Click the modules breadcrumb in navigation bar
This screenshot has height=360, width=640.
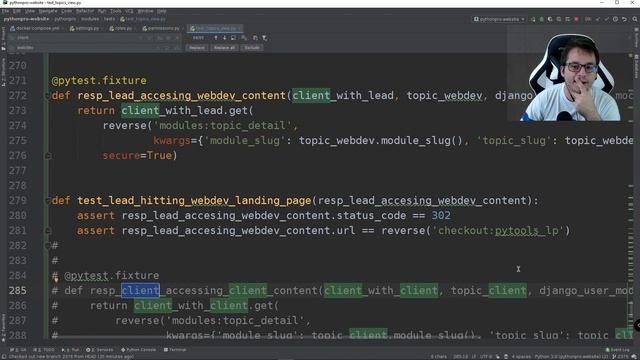click(x=90, y=19)
